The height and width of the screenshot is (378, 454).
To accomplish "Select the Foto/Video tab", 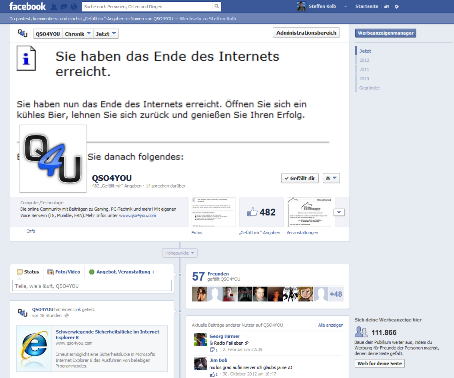I will (x=64, y=272).
